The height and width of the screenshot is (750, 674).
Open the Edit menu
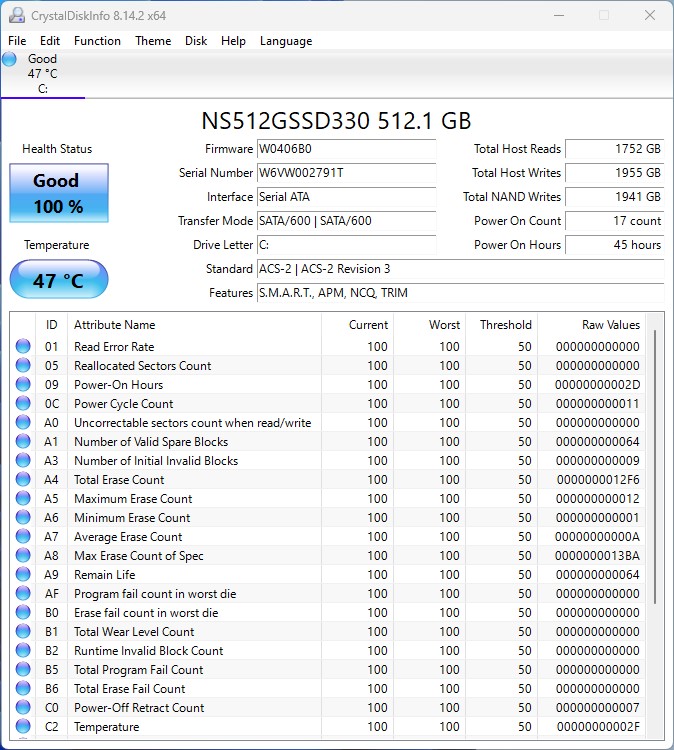point(50,41)
